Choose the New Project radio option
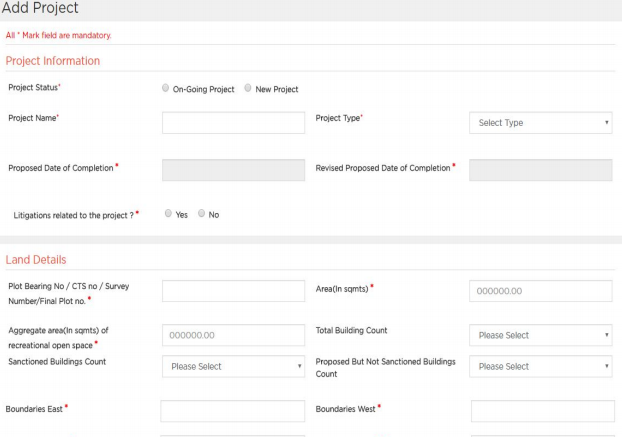Image resolution: width=622 pixels, height=437 pixels. (x=248, y=88)
